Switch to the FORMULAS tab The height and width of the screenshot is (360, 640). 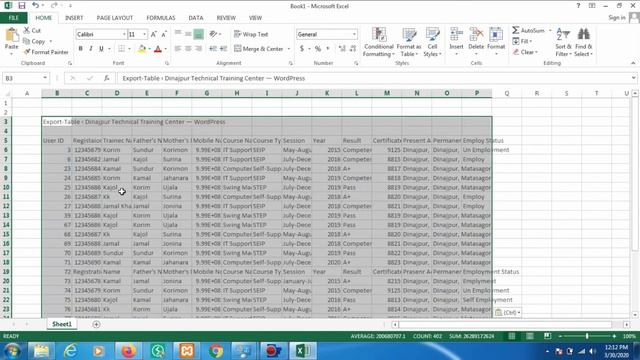pos(161,18)
